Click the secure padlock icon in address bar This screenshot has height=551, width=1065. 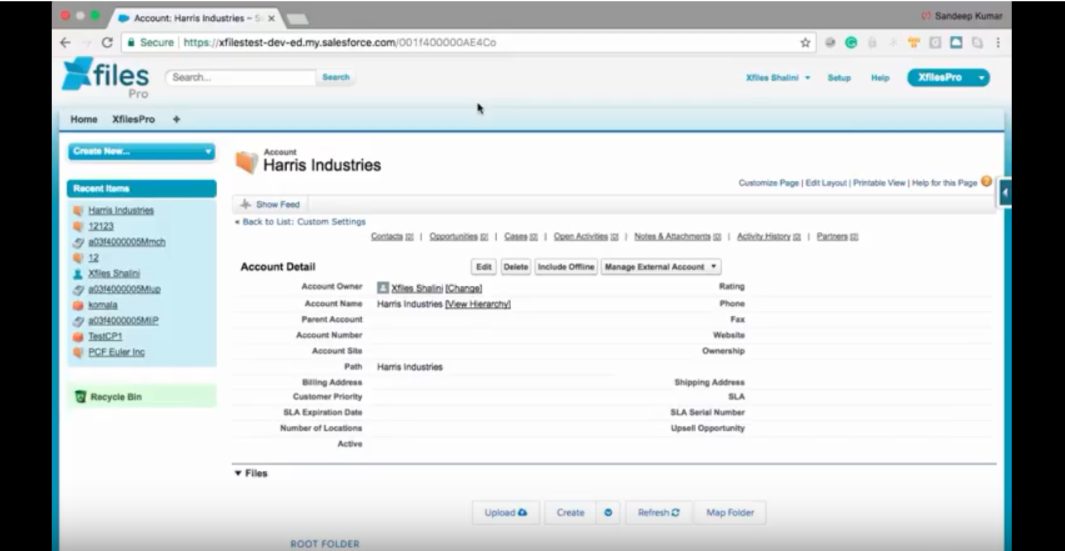click(x=131, y=42)
